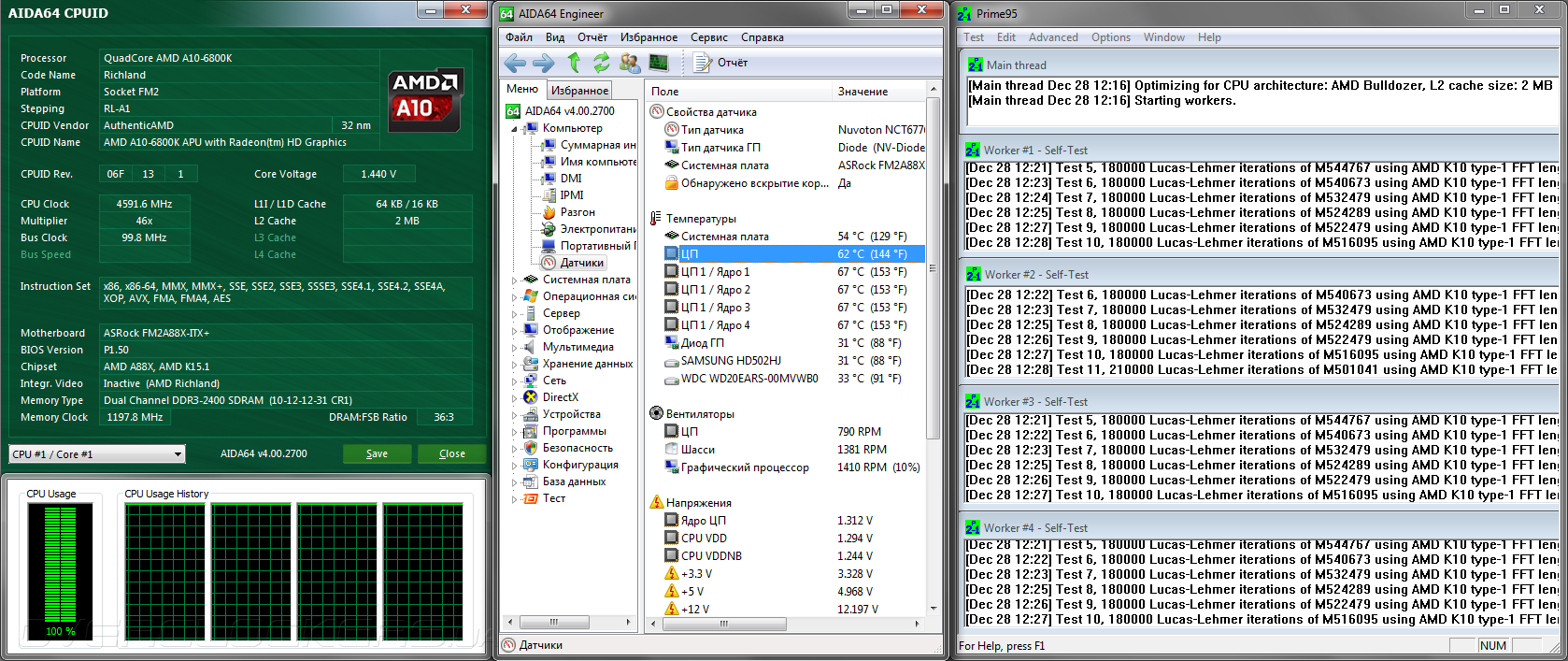Activate the Worker #2 - Self-Test window title
The width and height of the screenshot is (1568, 661).
pyautogui.click(x=1035, y=275)
